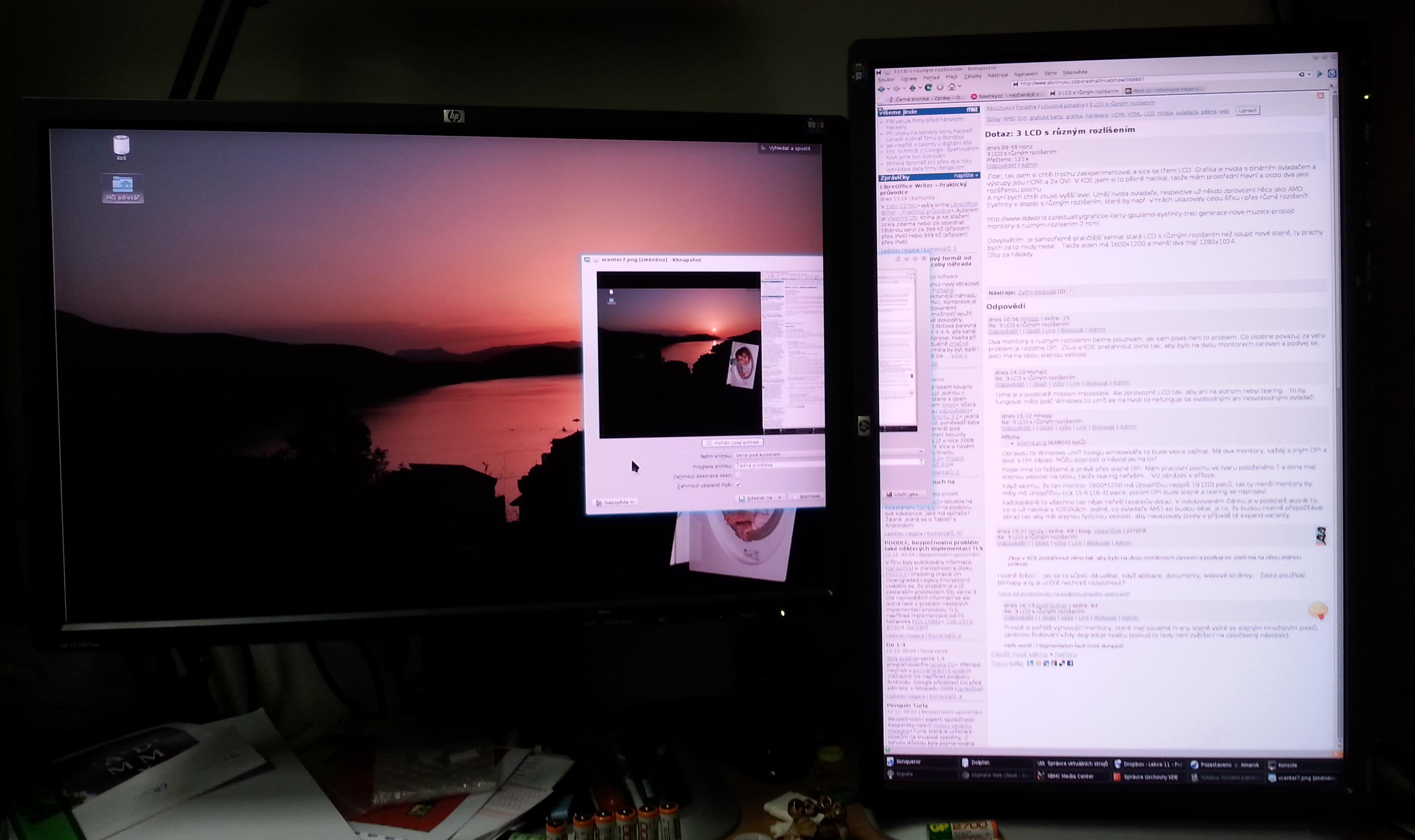Open the Můj adresář desktop folder
The height and width of the screenshot is (840, 1415).
122,189
